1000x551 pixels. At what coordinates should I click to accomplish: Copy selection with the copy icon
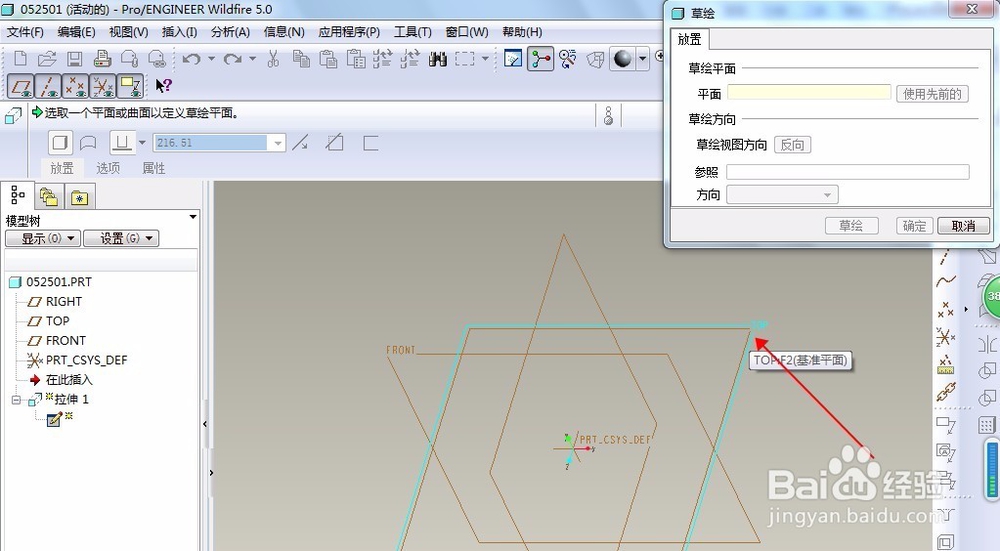tap(301, 59)
